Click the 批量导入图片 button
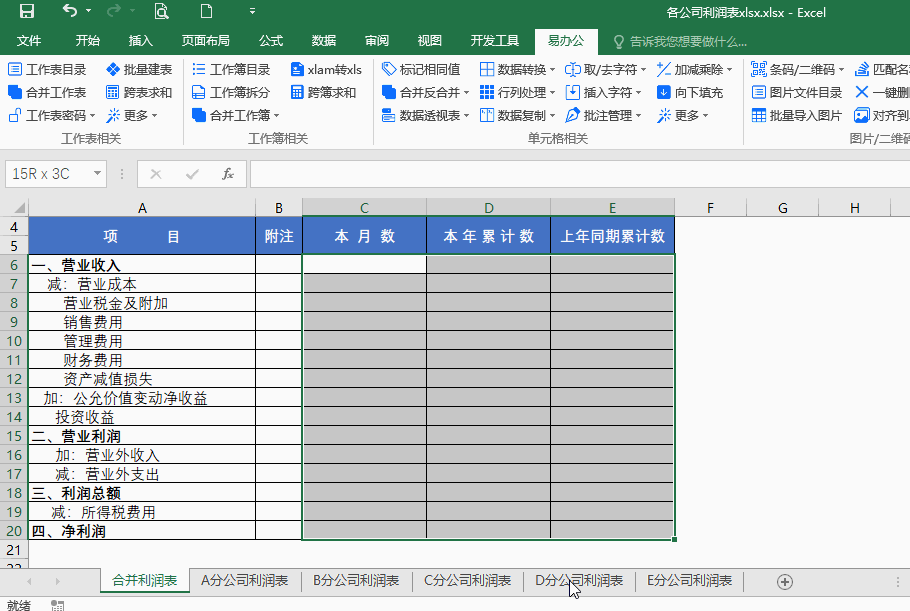The width and height of the screenshot is (910, 611). coord(796,115)
